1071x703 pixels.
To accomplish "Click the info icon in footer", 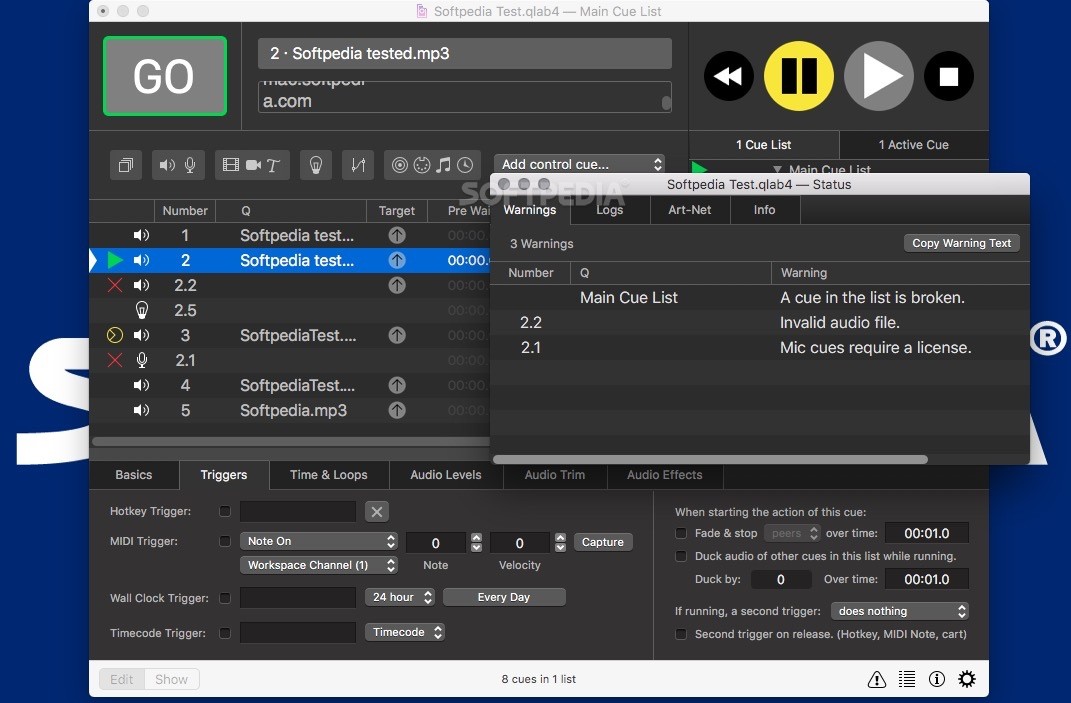I will 936,679.
